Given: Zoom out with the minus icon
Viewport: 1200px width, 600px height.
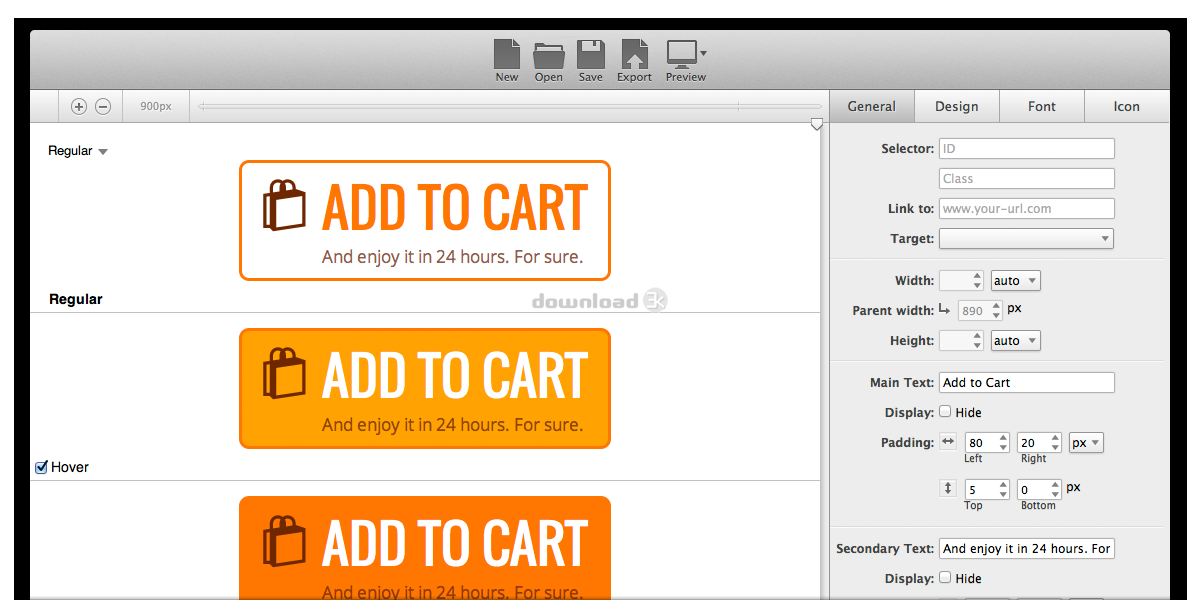Looking at the screenshot, I should 102,106.
